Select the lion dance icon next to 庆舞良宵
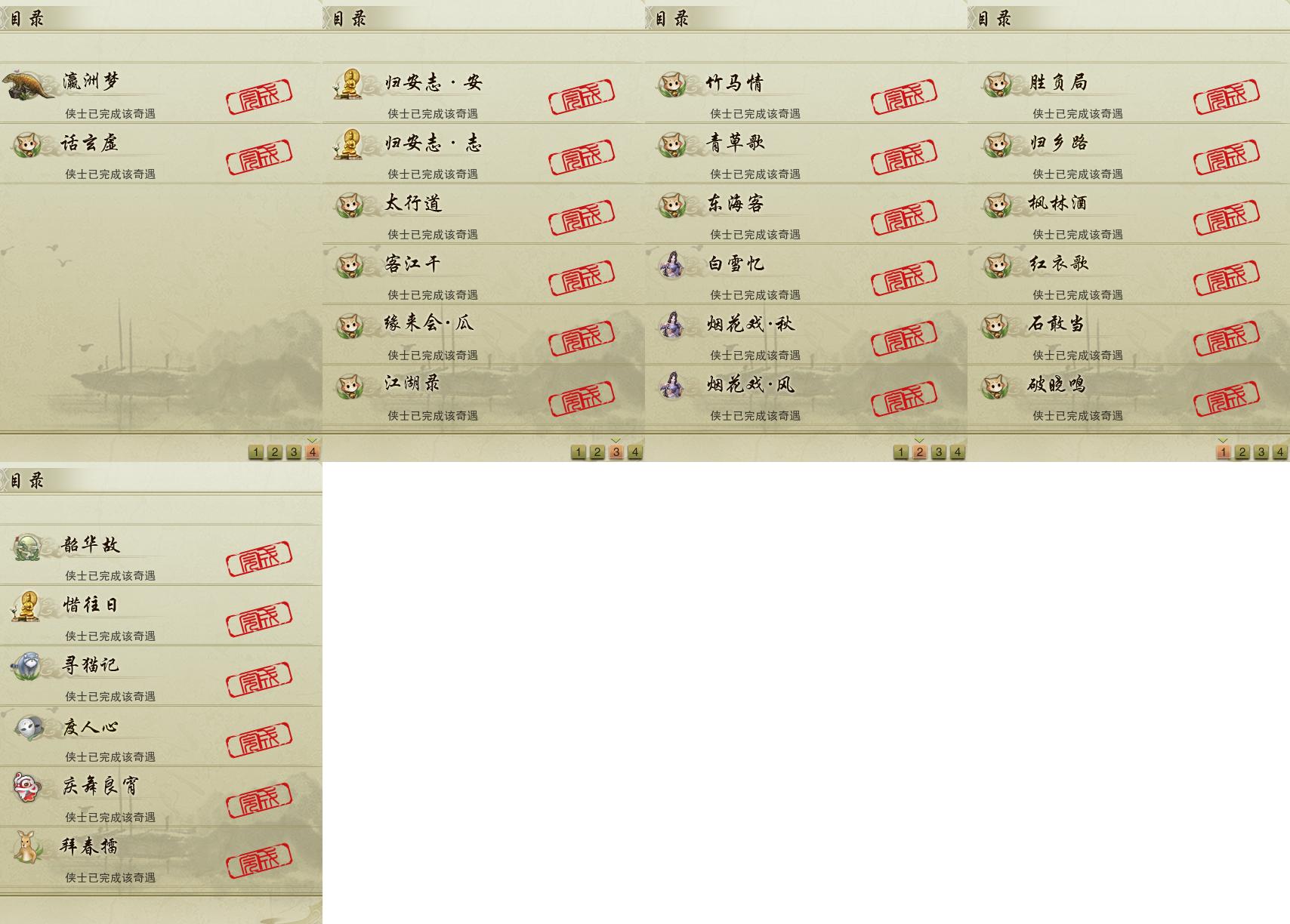 click(27, 787)
